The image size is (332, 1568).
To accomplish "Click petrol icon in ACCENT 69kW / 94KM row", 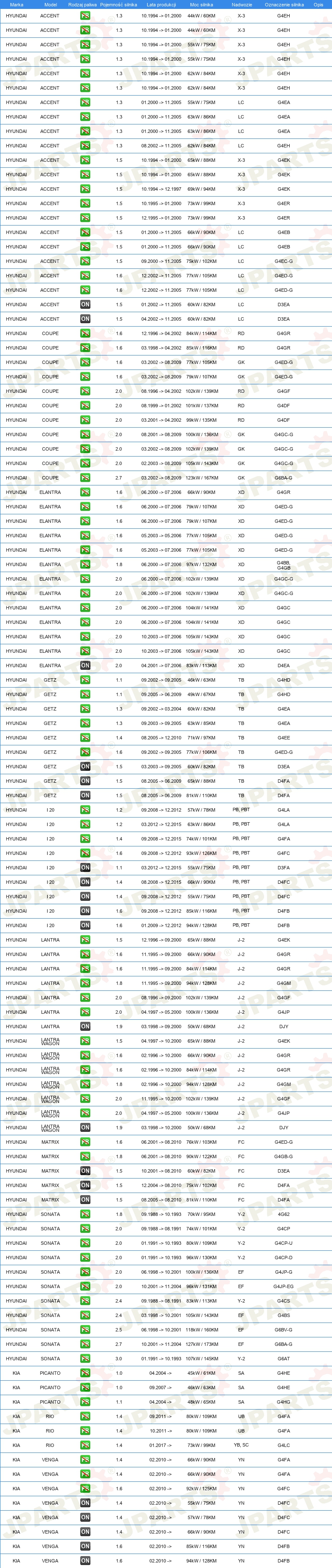I will click(85, 189).
